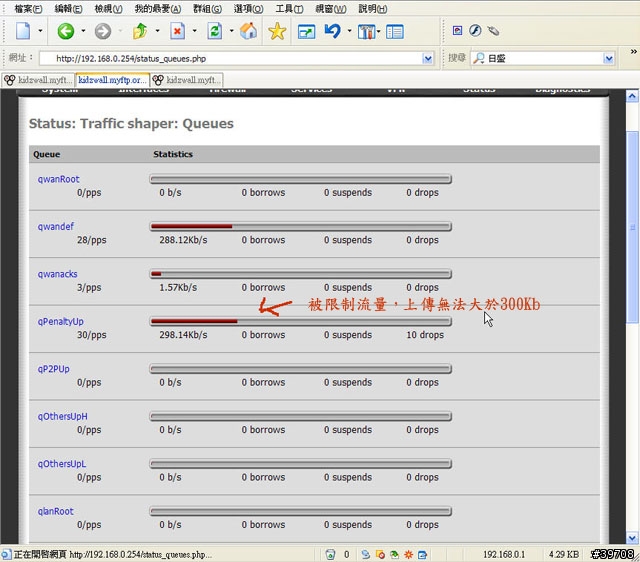Expand the address bar URL dropdown
Screen dimensions: 640x562
(x=427, y=59)
